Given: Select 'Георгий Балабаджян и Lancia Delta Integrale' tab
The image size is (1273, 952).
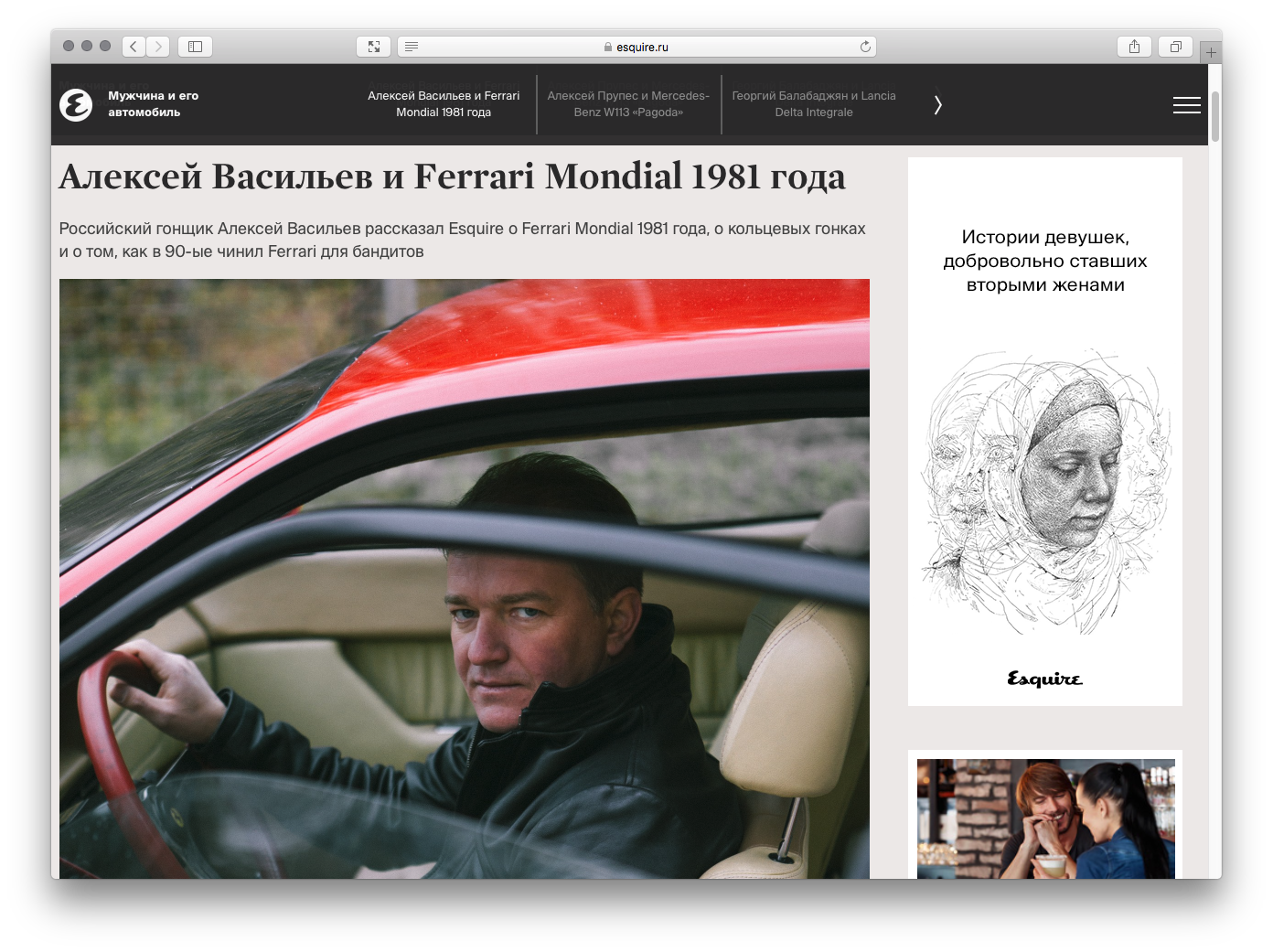Looking at the screenshot, I should (814, 104).
